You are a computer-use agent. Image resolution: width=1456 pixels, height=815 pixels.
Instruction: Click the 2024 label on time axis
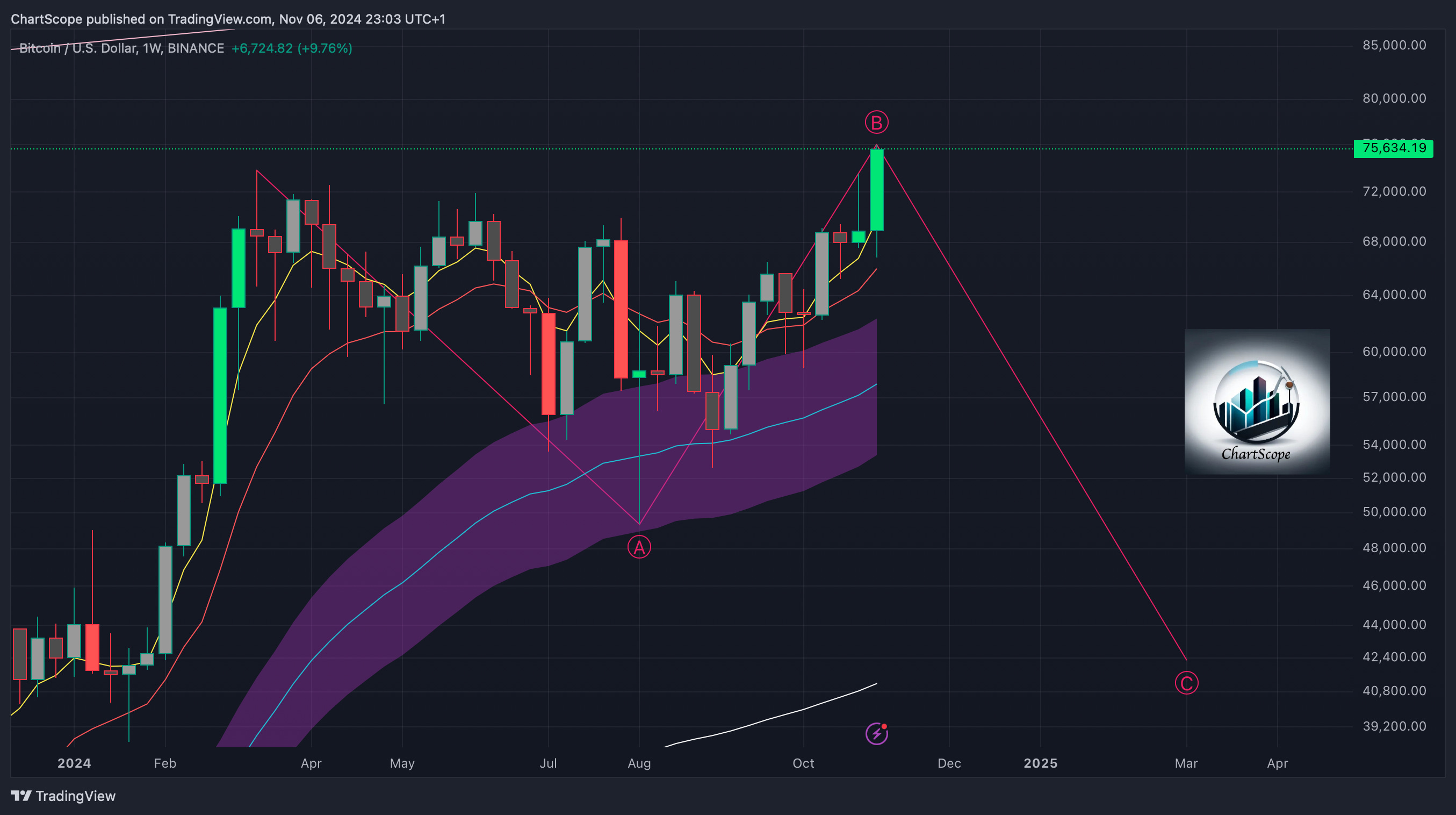coord(74,763)
